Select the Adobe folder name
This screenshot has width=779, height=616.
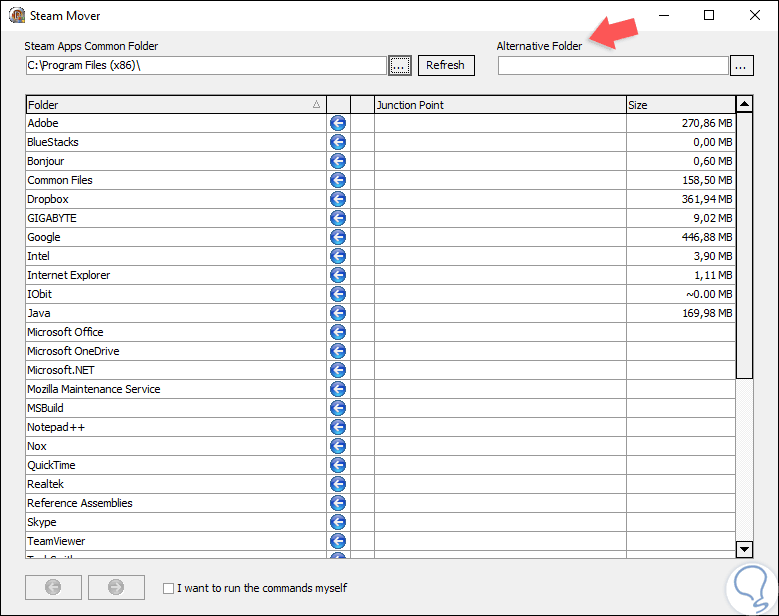43,123
